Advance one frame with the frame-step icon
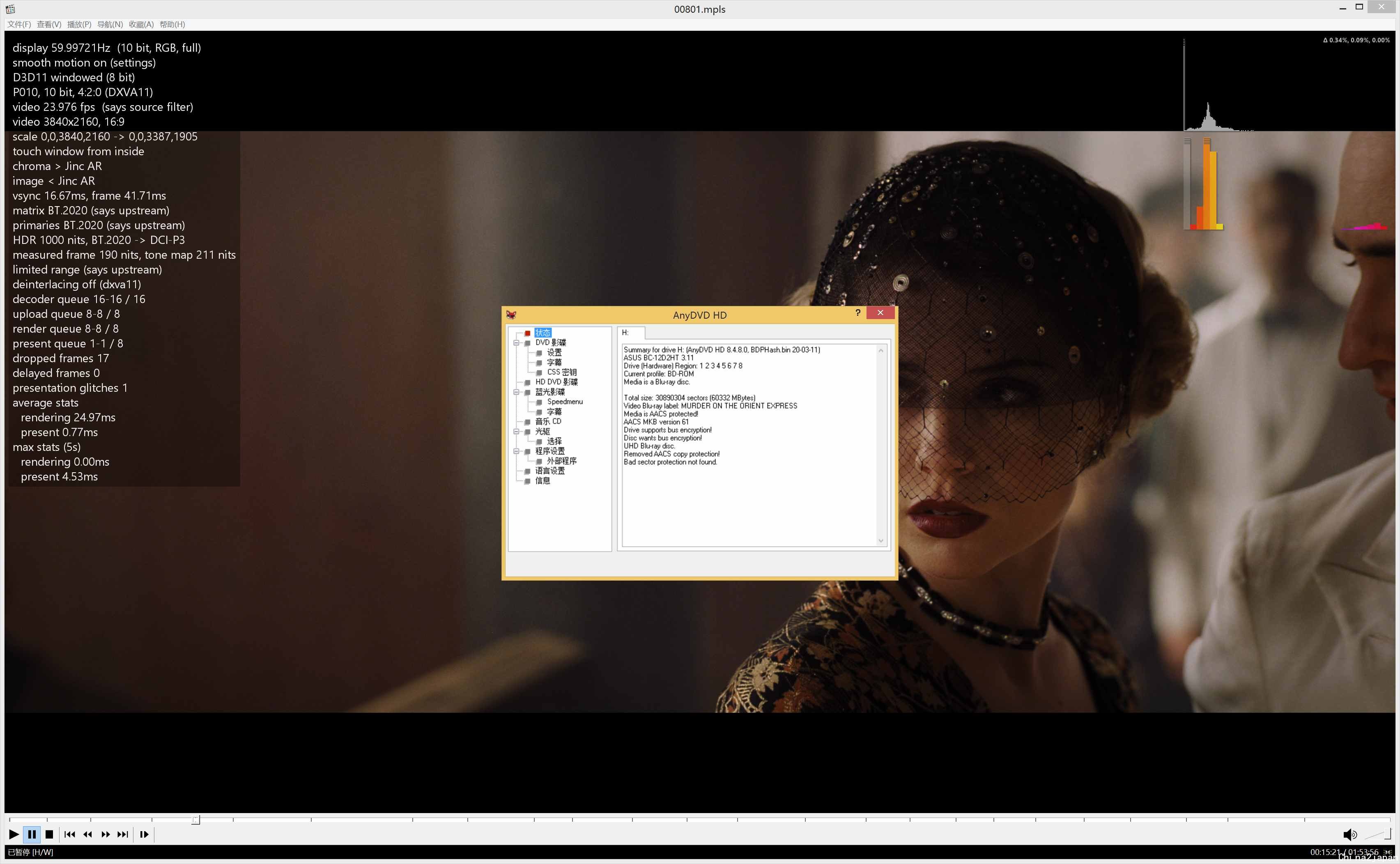This screenshot has width=1400, height=864. 144,834
